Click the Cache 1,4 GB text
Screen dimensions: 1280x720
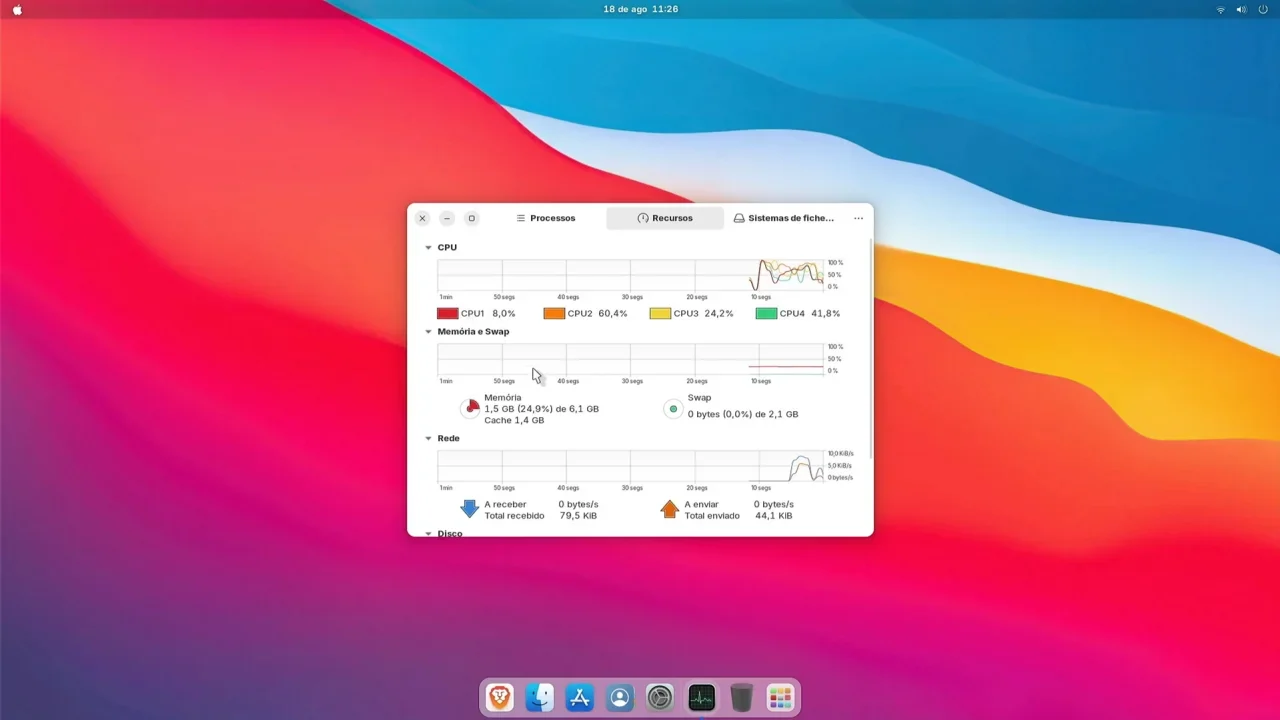(x=514, y=420)
